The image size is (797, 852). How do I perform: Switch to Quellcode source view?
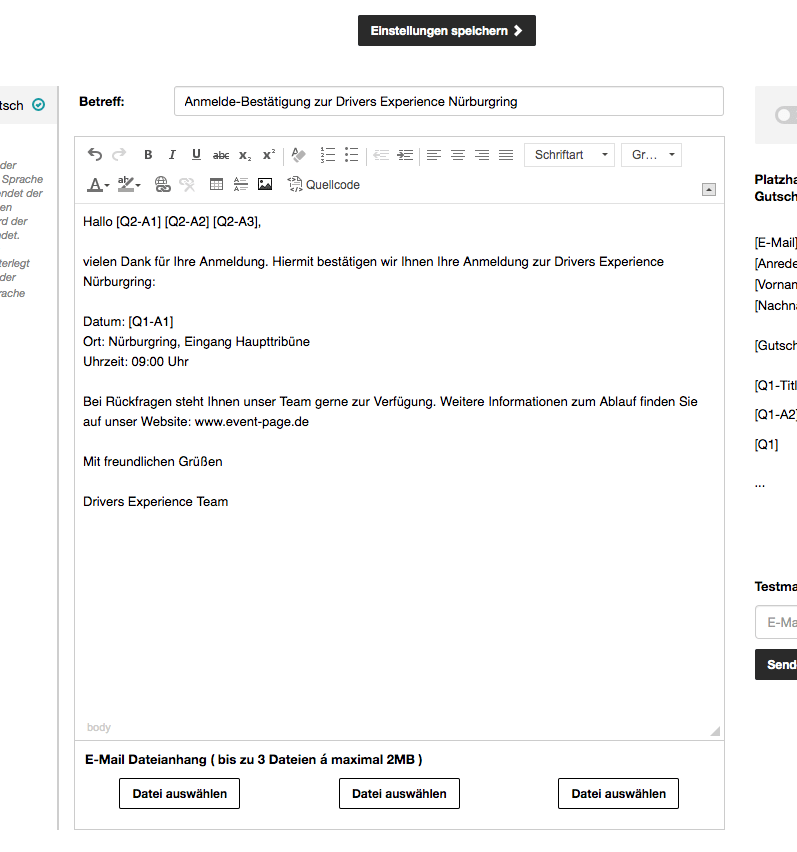click(x=324, y=185)
